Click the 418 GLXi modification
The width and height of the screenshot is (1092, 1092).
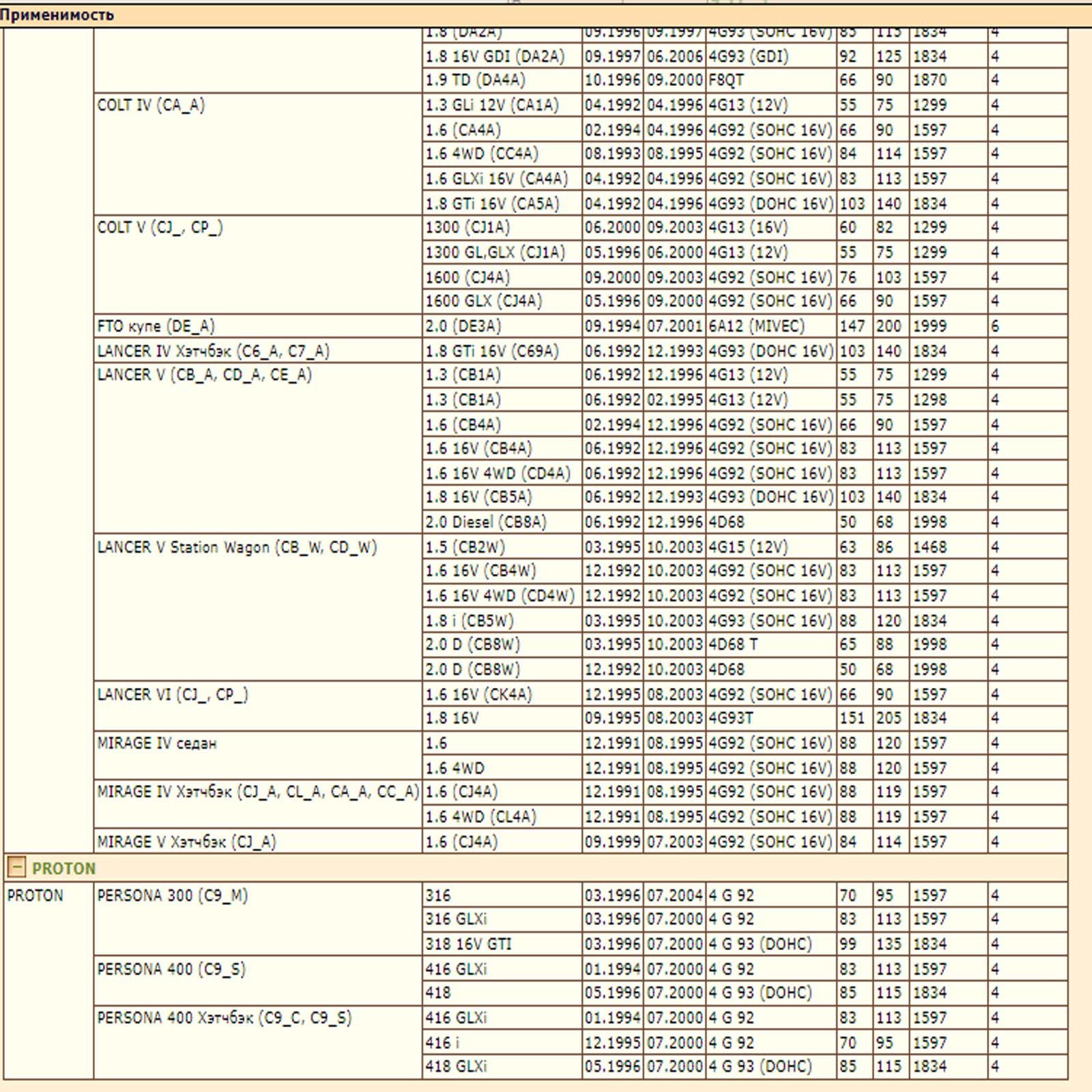(502, 1067)
